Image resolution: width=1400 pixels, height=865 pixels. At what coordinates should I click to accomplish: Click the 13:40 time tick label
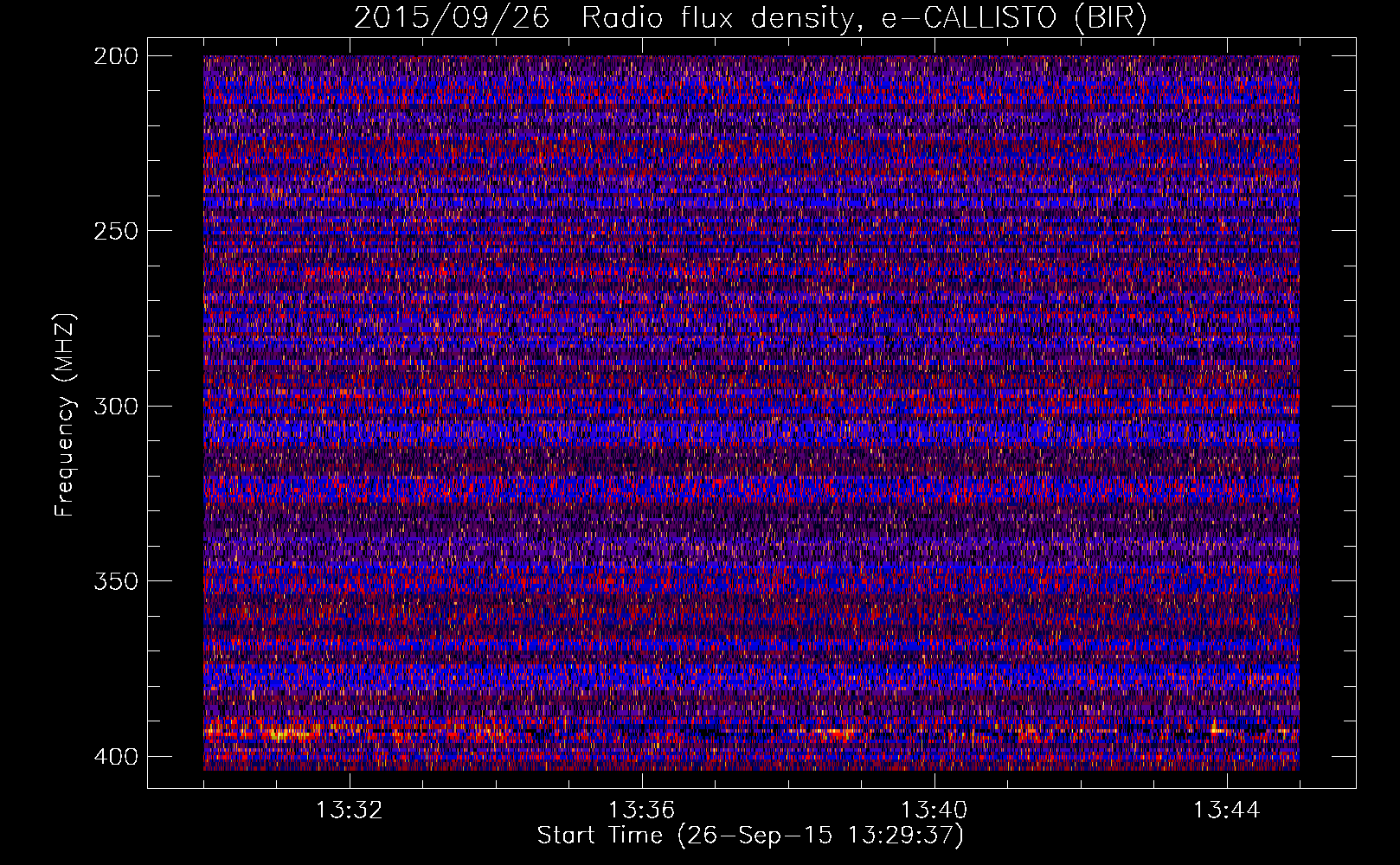coord(934,811)
